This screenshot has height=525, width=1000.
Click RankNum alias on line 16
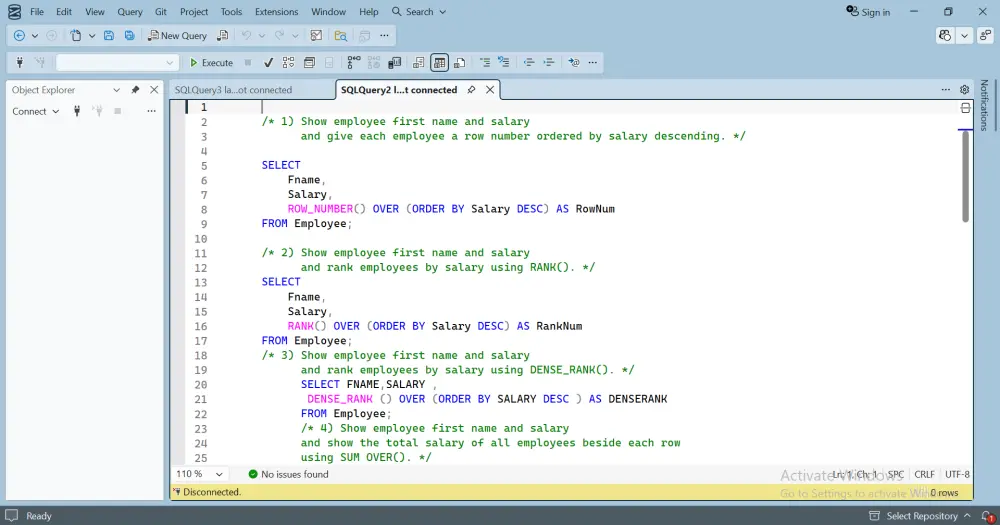(559, 326)
